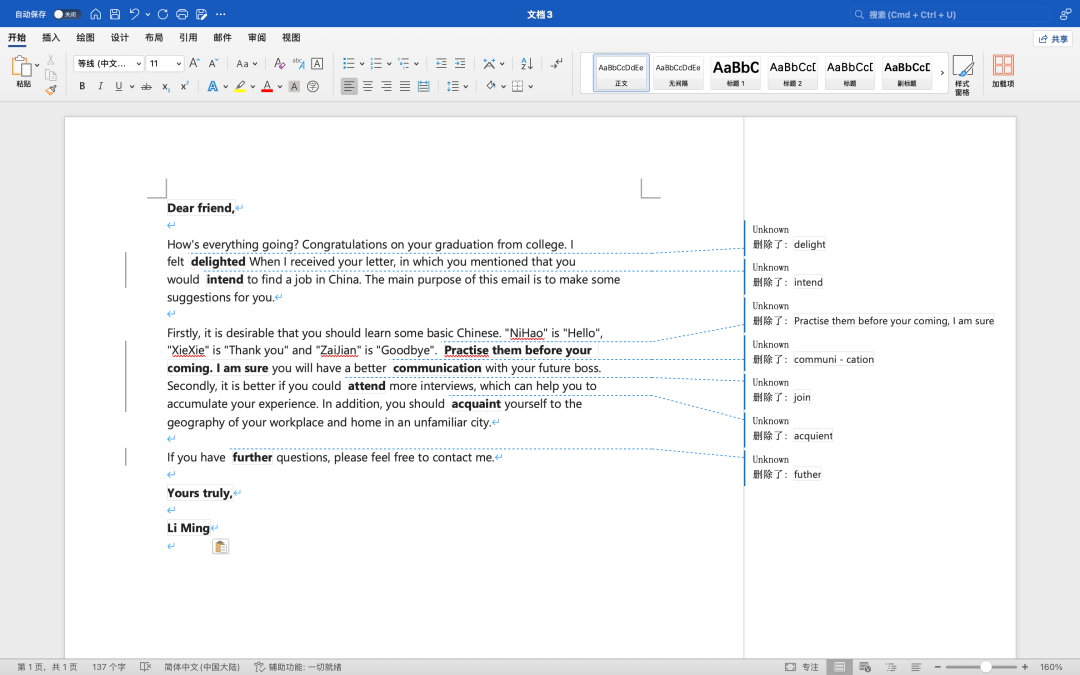Undo the last action
Screen dimensions: 1080x675
click(x=134, y=14)
